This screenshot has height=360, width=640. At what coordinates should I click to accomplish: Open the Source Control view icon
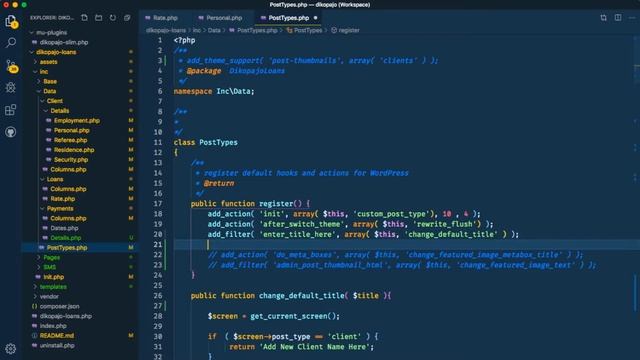pos(11,65)
